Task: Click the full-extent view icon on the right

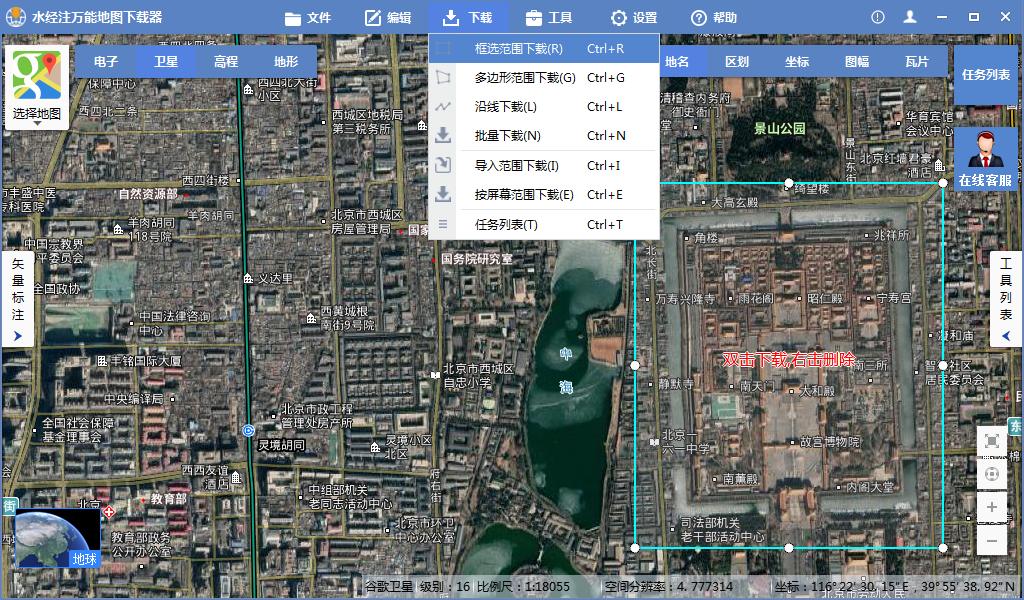Action: click(x=992, y=440)
